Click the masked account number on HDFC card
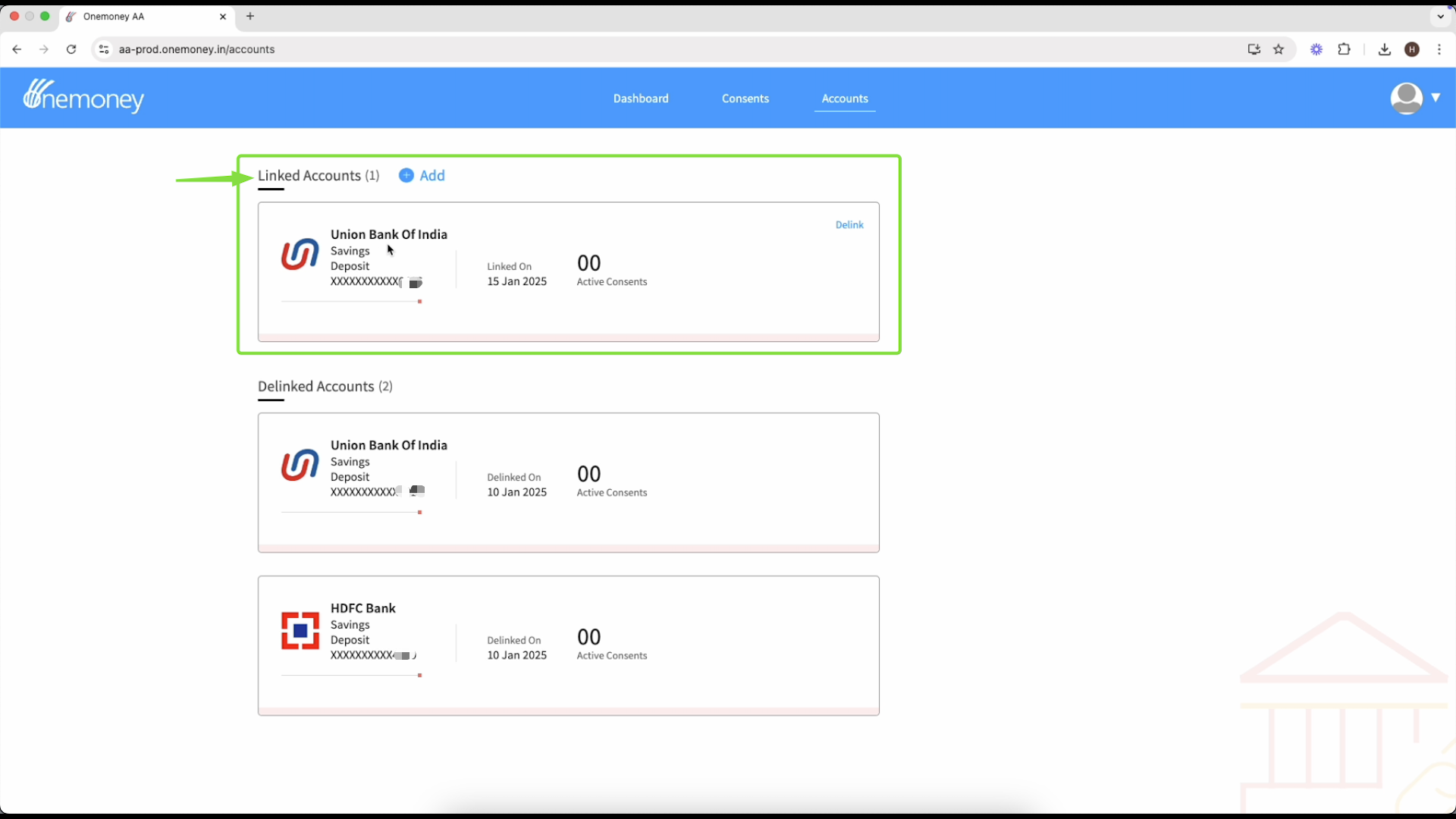 pos(374,655)
